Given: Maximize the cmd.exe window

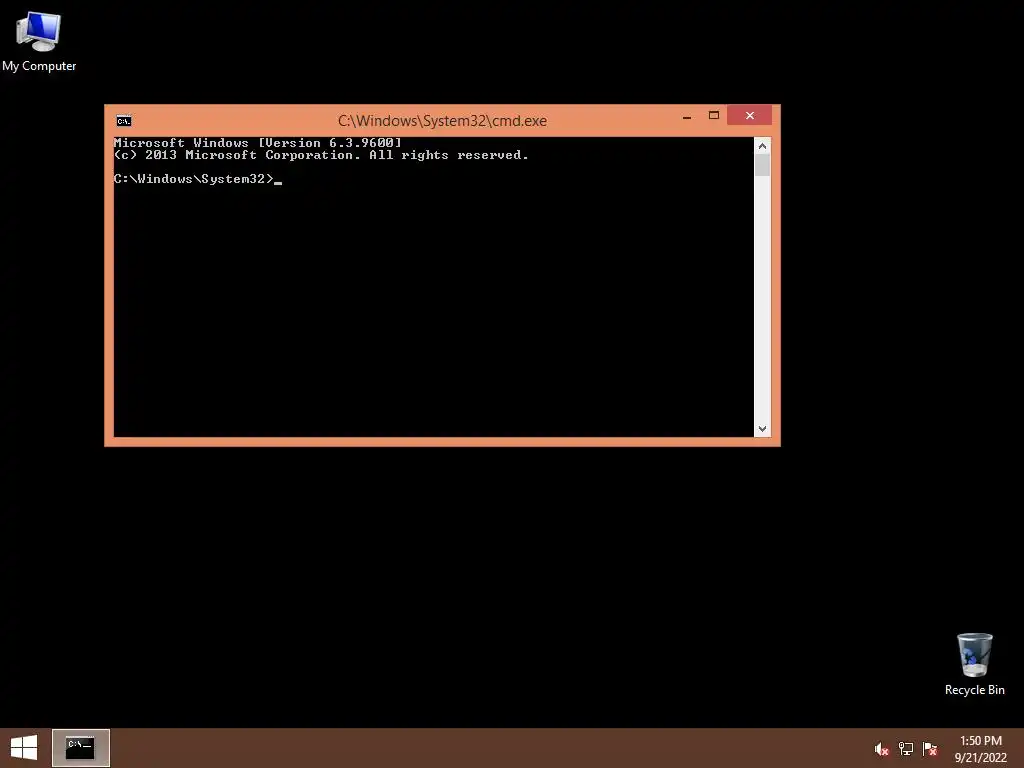Looking at the screenshot, I should coord(714,116).
